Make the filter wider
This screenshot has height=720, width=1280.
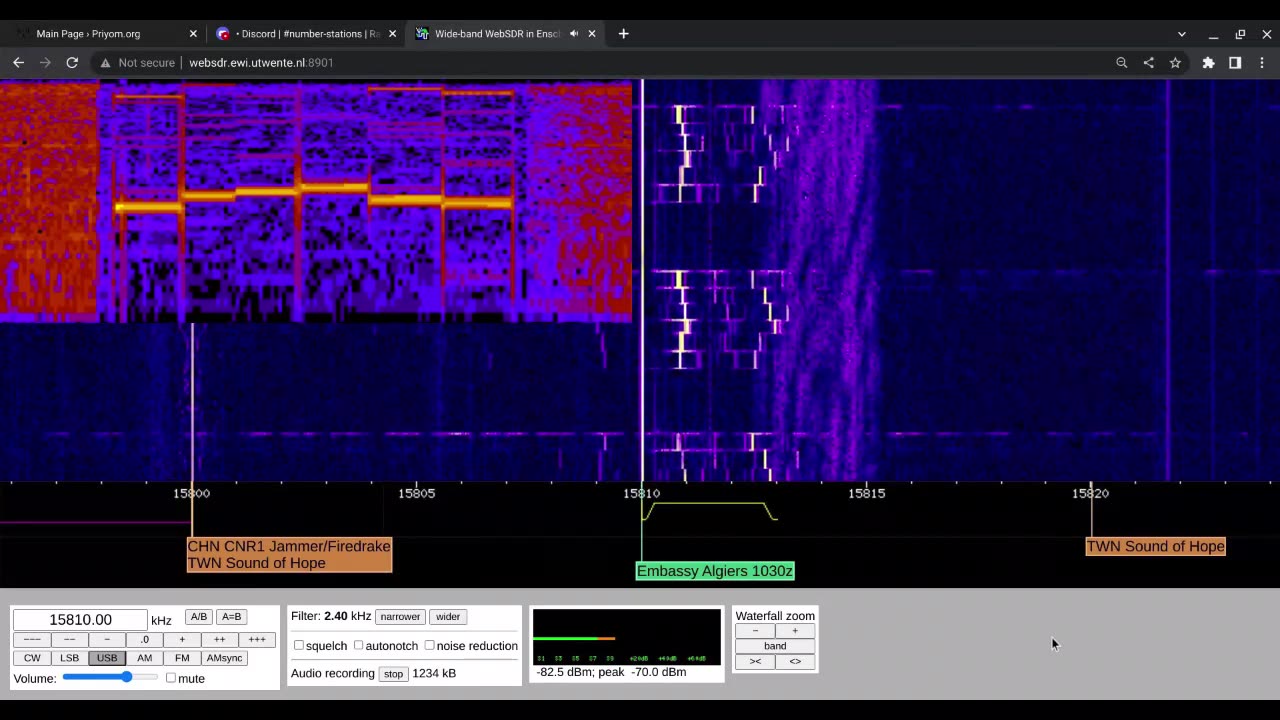[448, 617]
